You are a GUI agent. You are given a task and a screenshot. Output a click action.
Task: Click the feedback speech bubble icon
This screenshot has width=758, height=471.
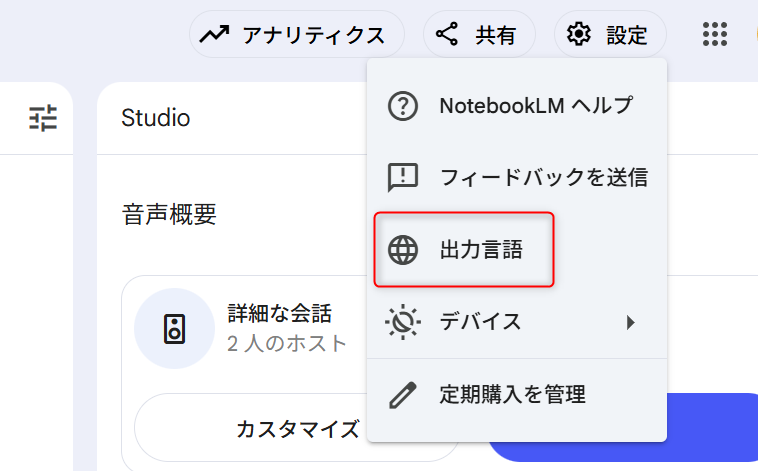point(403,178)
